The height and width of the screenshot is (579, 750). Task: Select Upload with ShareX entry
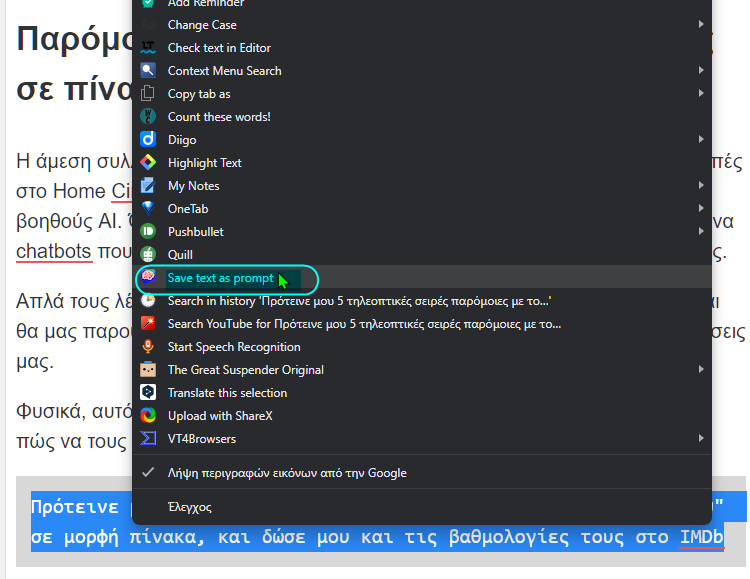[x=422, y=415]
